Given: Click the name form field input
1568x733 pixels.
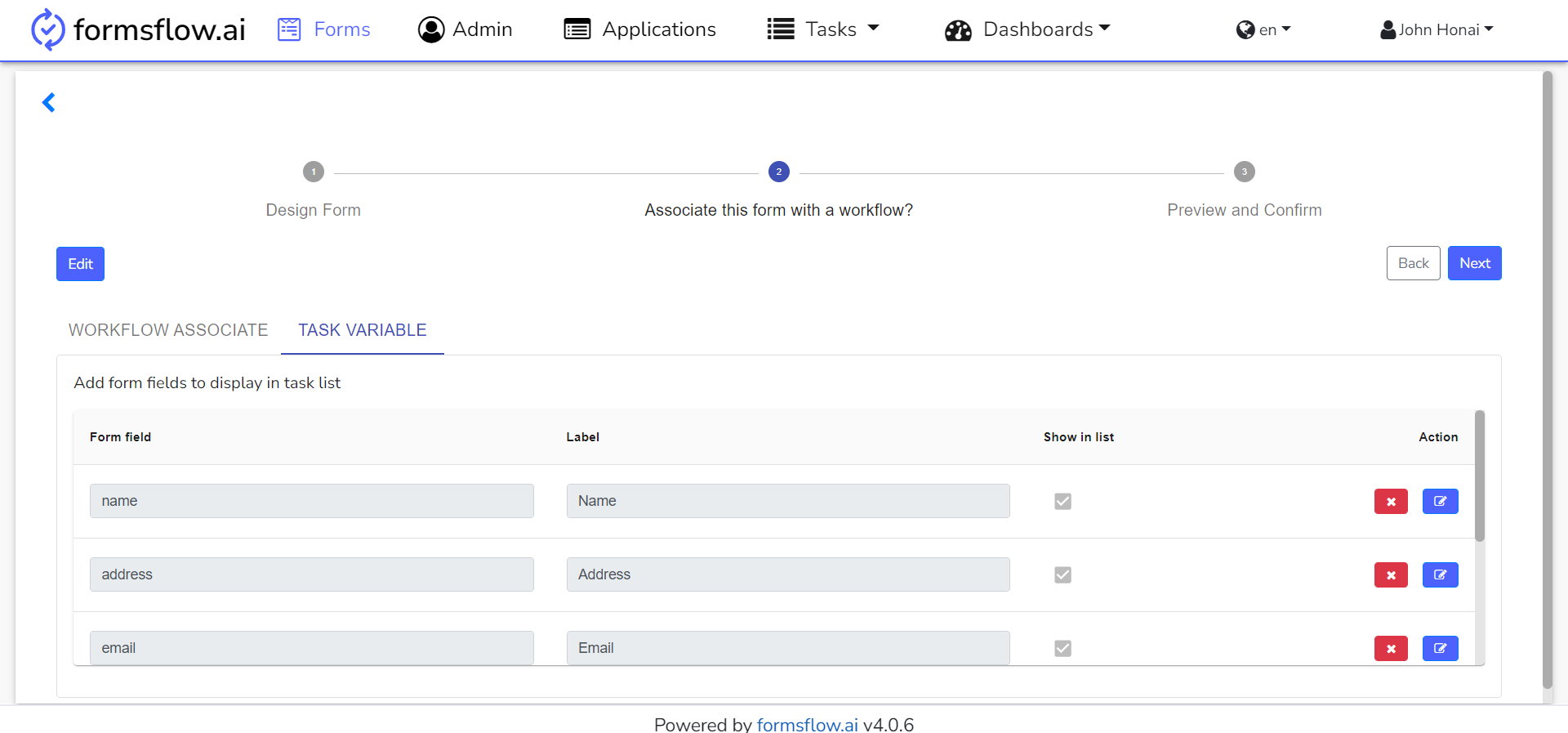Looking at the screenshot, I should click(x=312, y=501).
